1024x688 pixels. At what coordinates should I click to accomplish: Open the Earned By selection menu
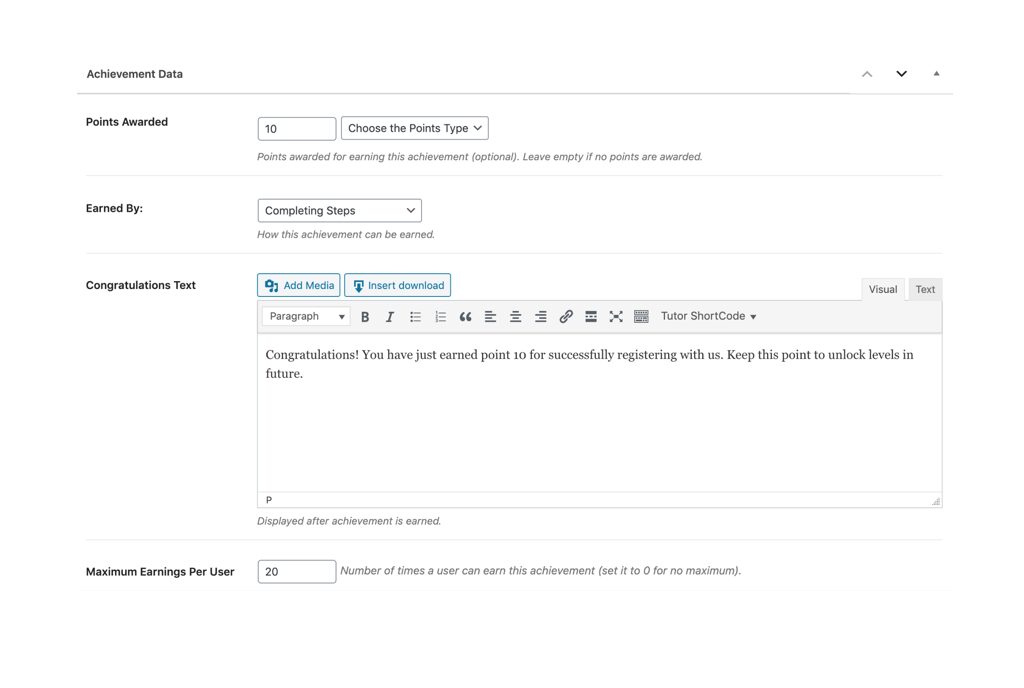(x=339, y=210)
